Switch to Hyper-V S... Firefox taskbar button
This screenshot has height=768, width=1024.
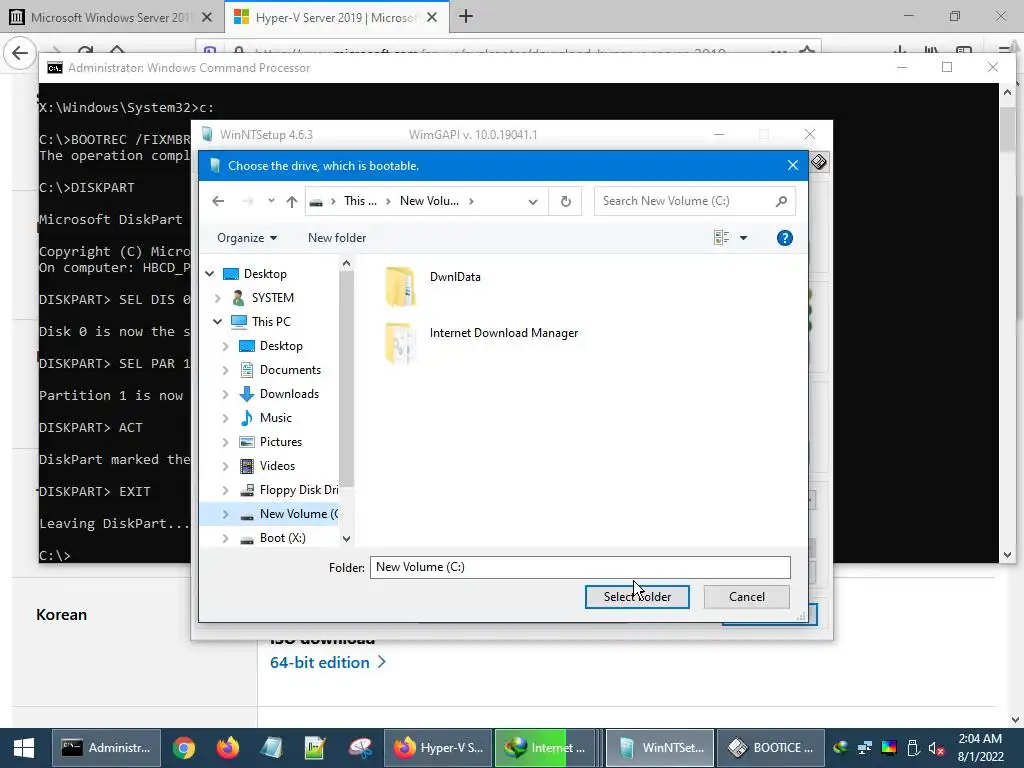coord(438,748)
